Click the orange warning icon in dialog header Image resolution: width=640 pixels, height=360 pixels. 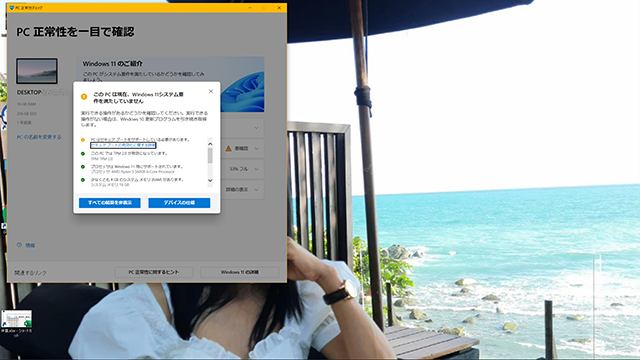84,97
